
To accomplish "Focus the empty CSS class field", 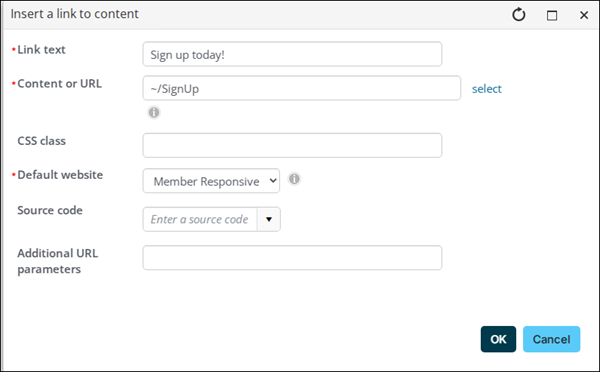I will (x=292, y=145).
